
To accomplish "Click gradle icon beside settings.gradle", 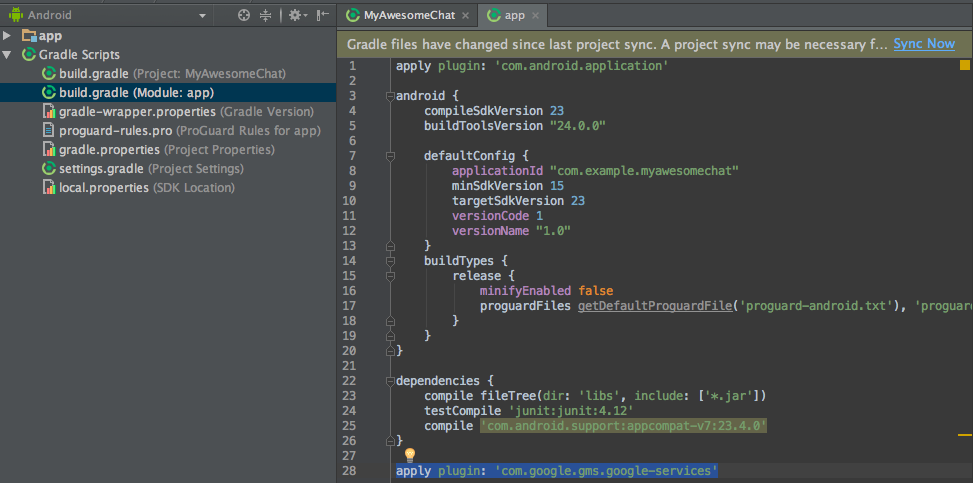I will 48,169.
